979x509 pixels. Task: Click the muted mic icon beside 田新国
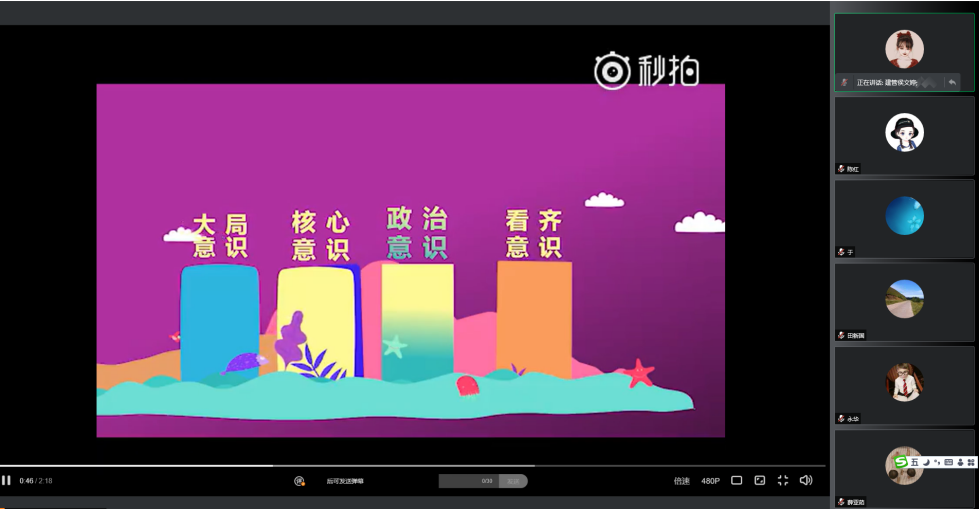841,335
